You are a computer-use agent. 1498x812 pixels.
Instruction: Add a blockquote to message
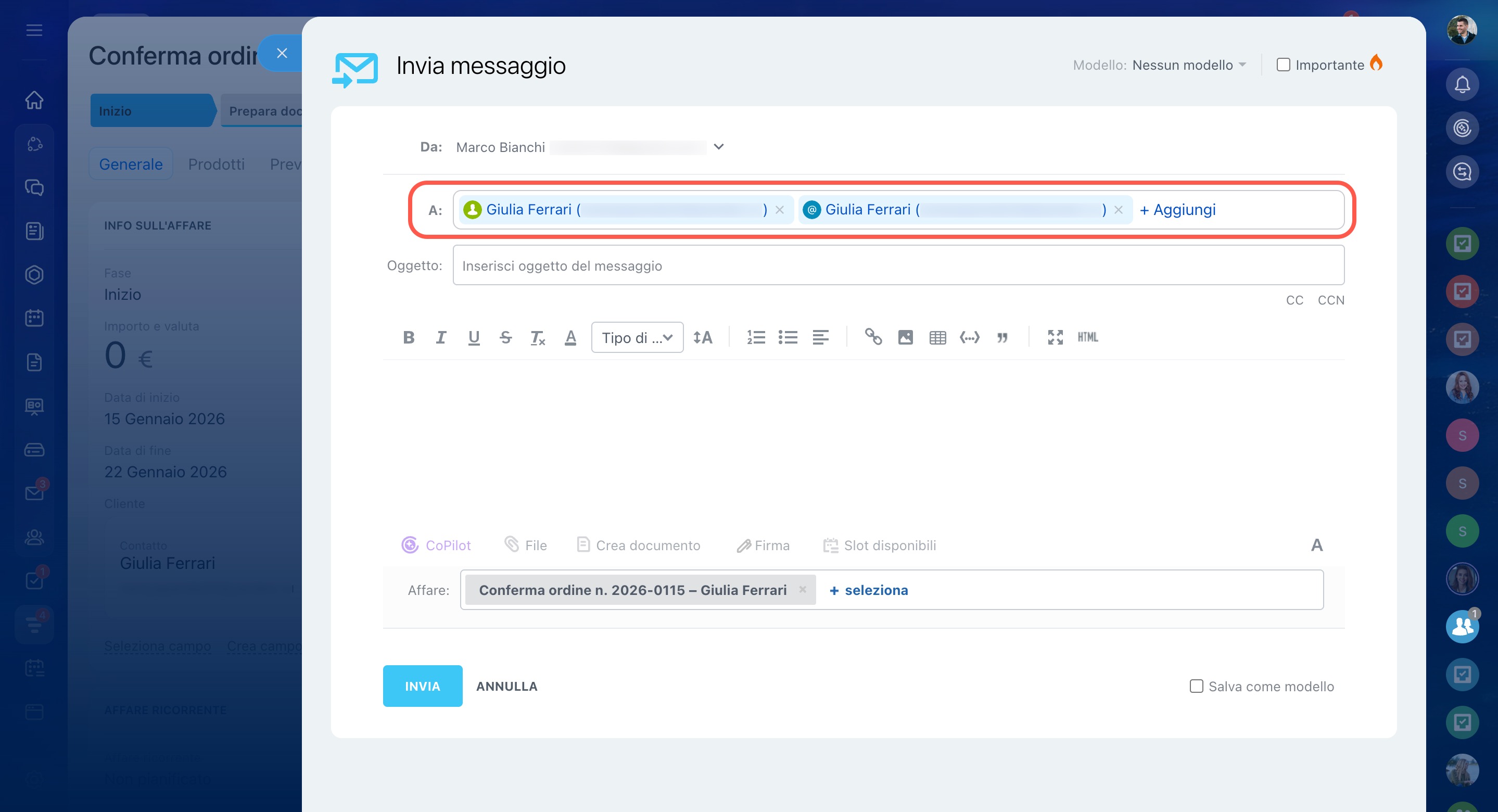[x=1001, y=337]
